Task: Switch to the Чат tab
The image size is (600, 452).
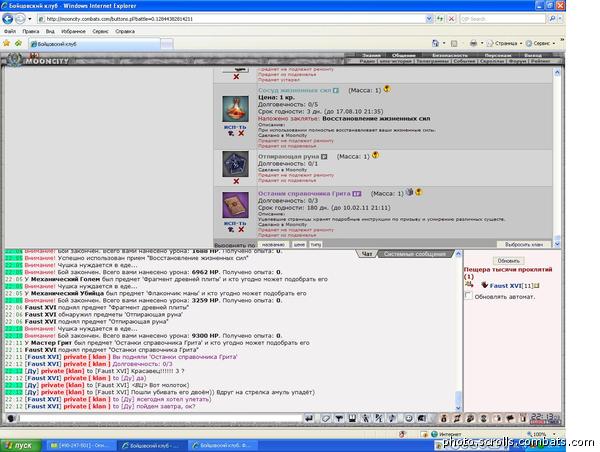Action: (367, 254)
